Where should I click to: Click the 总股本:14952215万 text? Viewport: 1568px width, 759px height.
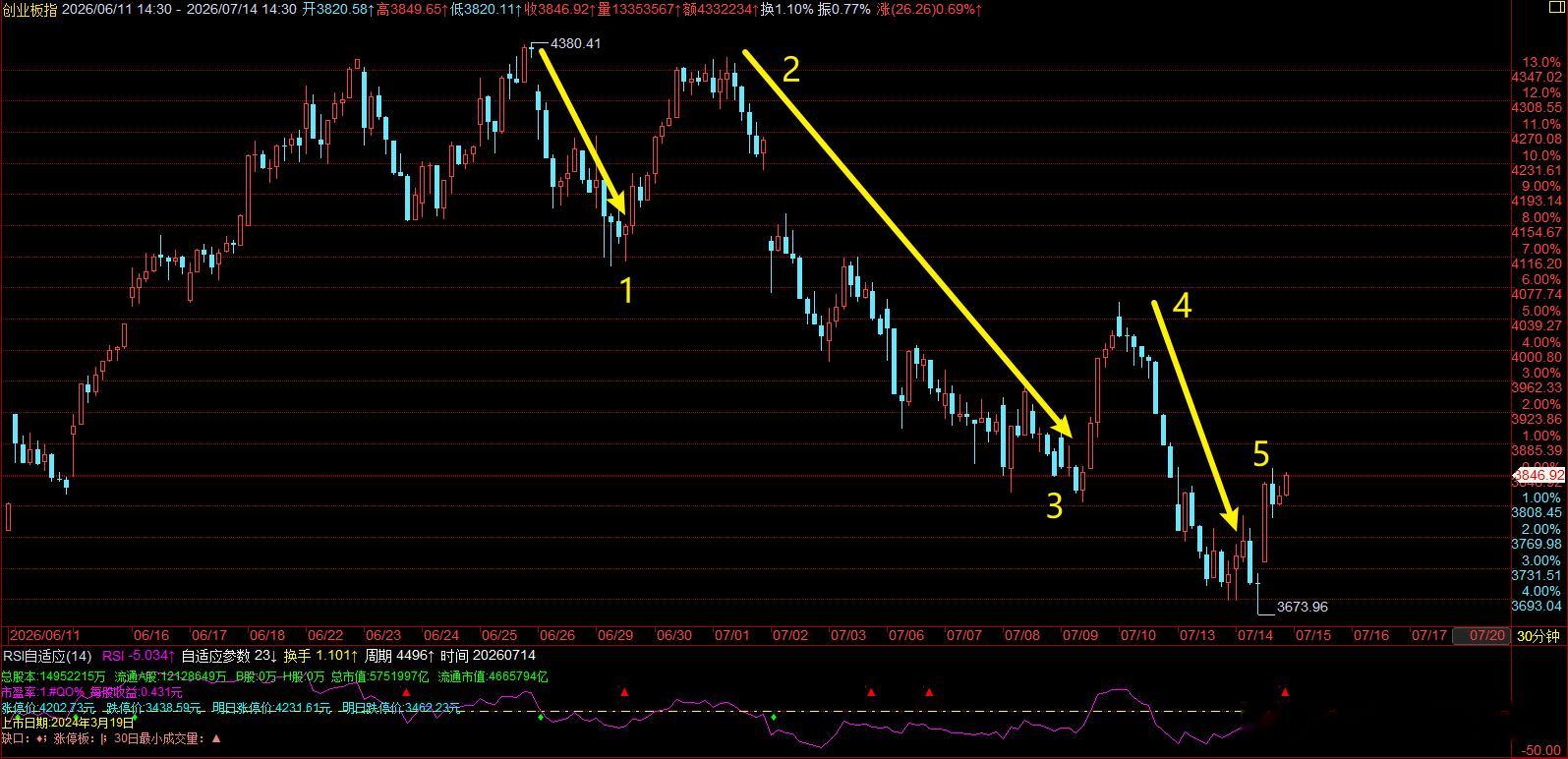tap(52, 676)
